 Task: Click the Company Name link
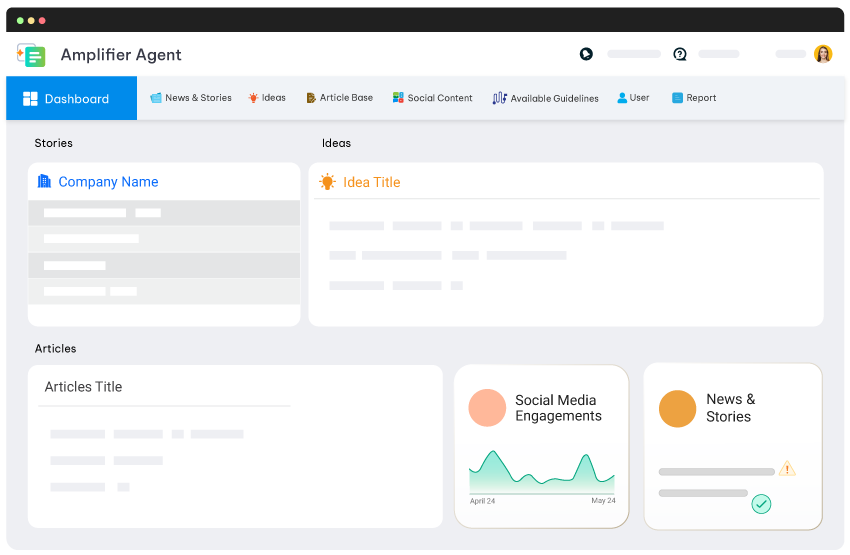tap(108, 182)
